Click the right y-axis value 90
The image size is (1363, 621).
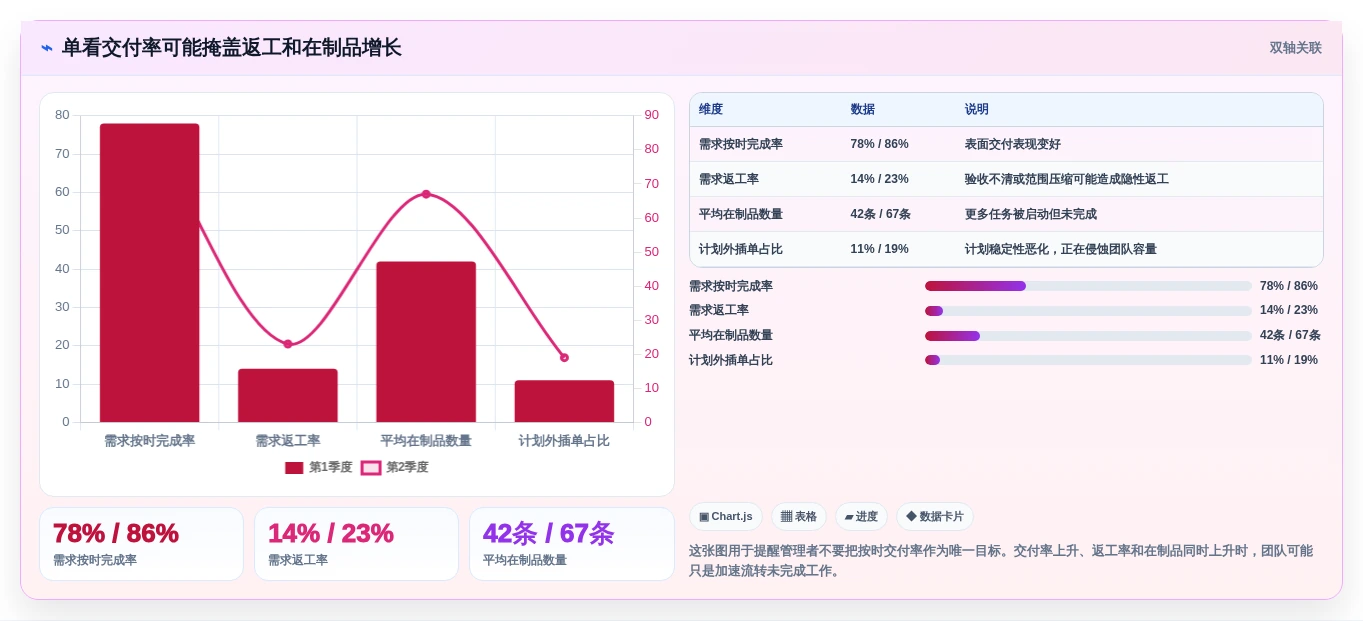[x=651, y=115]
